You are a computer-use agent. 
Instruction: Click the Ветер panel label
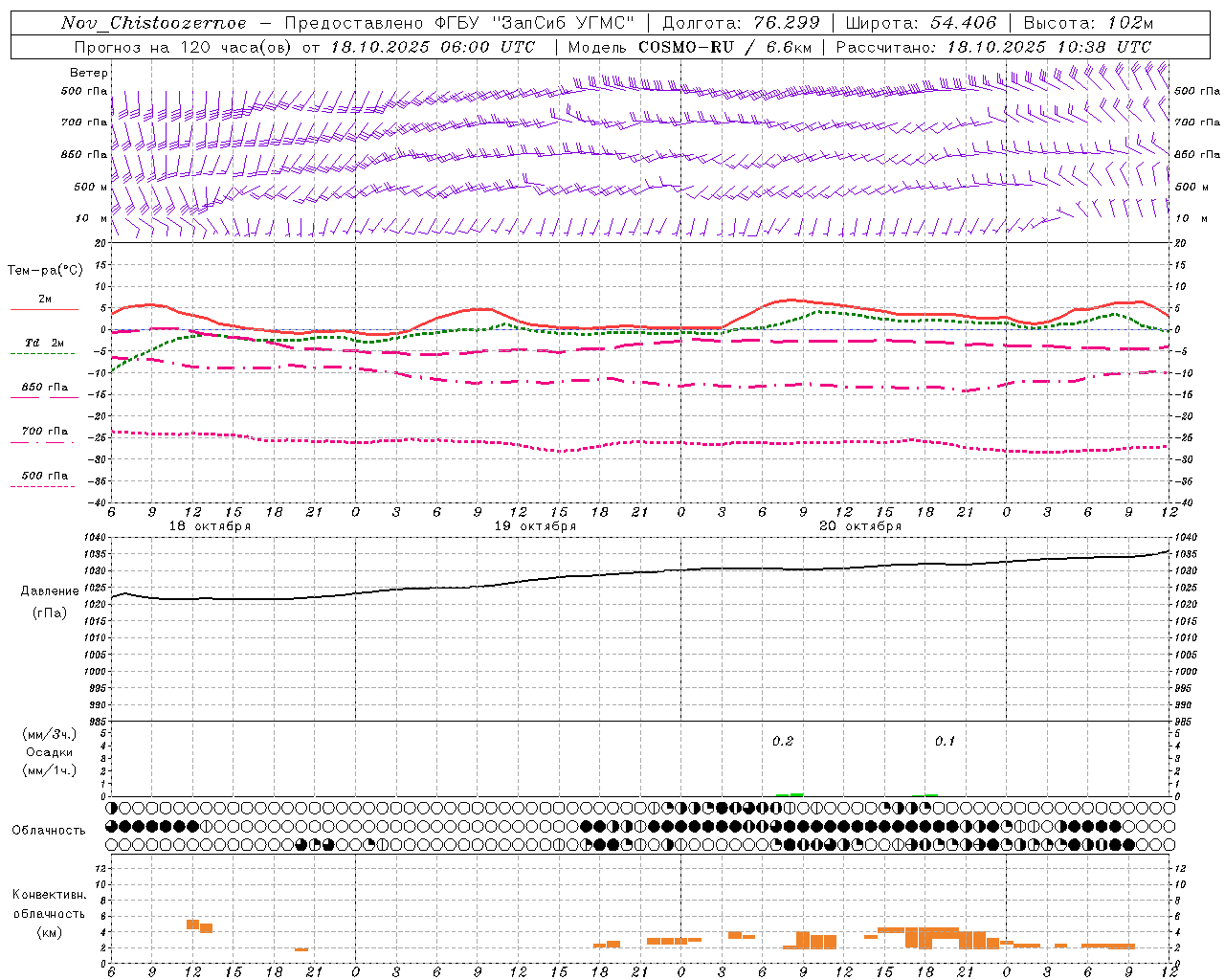click(x=89, y=73)
